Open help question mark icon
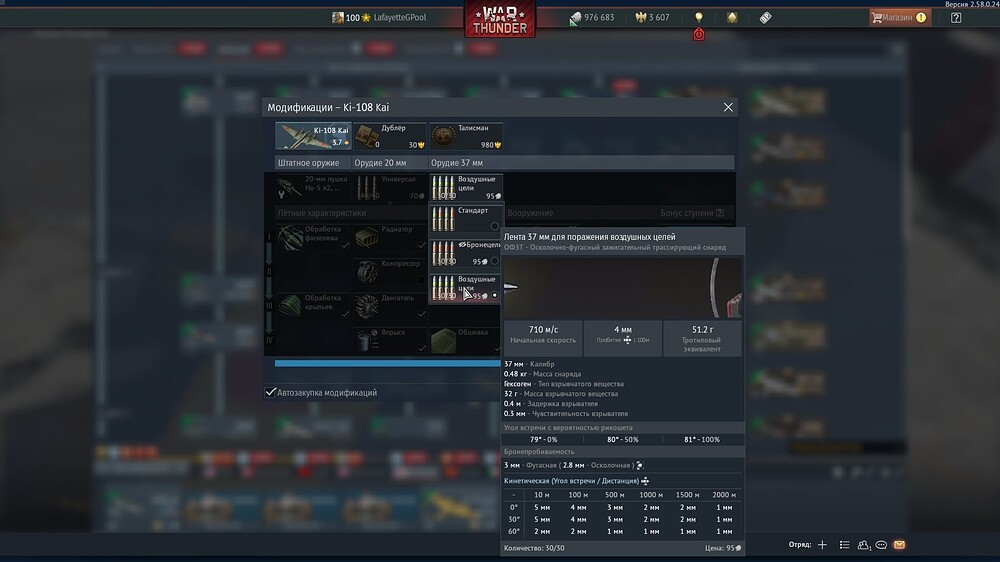Viewport: 1000px width, 562px height. click(x=955, y=18)
